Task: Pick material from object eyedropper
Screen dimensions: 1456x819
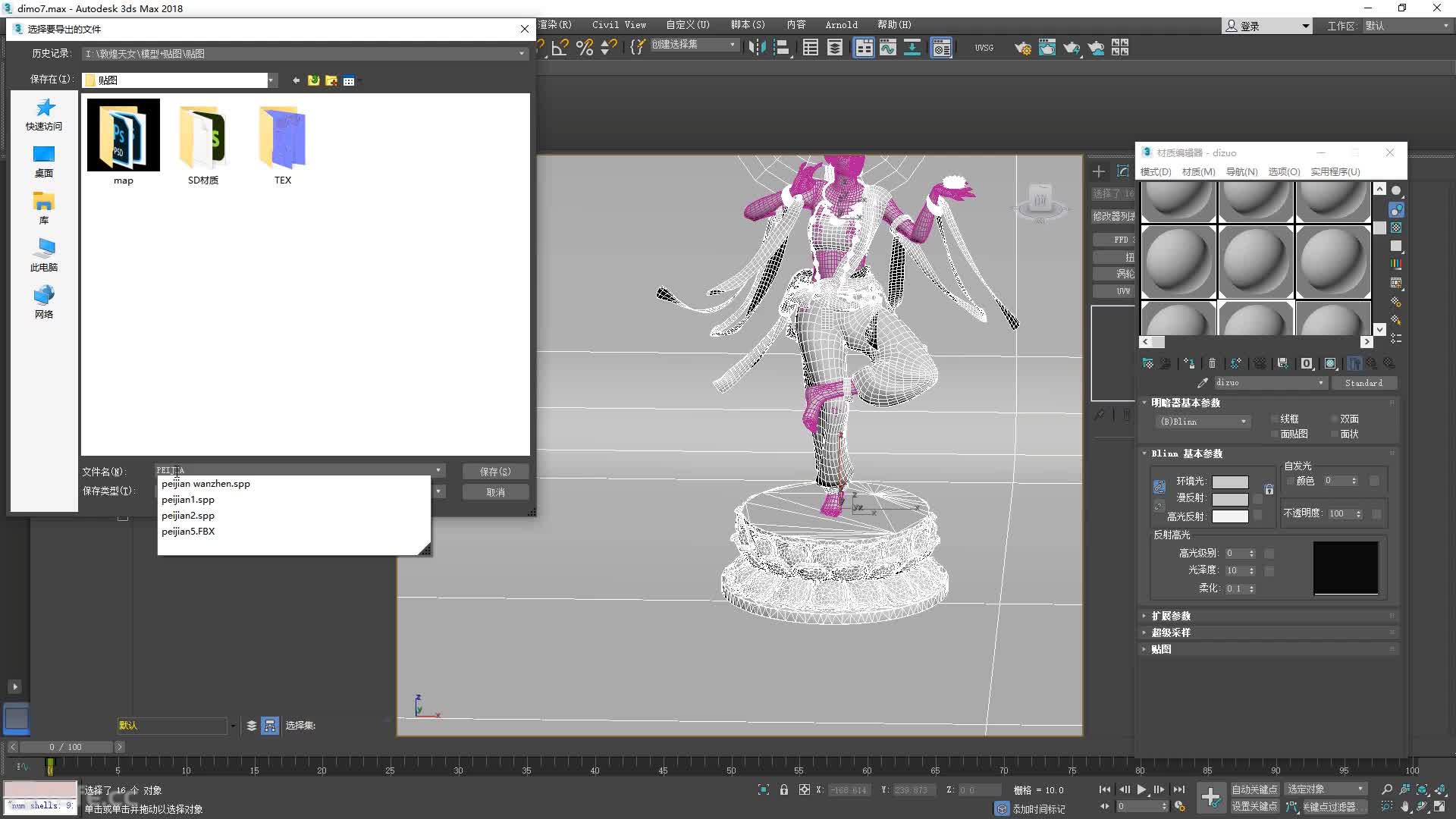Action: coord(1202,383)
